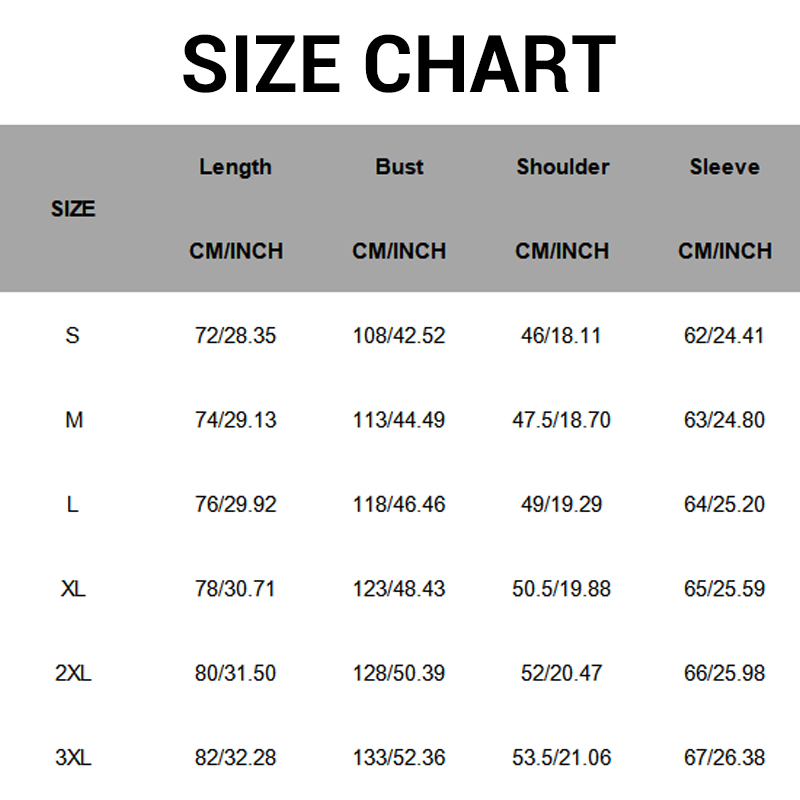The image size is (800, 800).
Task: Select the 3XL length value 82/32.28
Action: tap(235, 758)
